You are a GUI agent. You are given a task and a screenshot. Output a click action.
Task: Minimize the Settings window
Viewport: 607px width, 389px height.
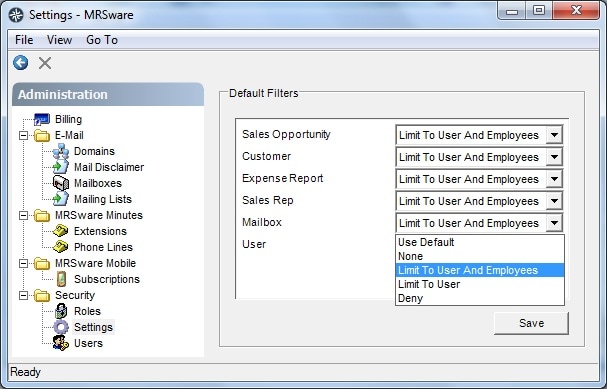(512, 10)
